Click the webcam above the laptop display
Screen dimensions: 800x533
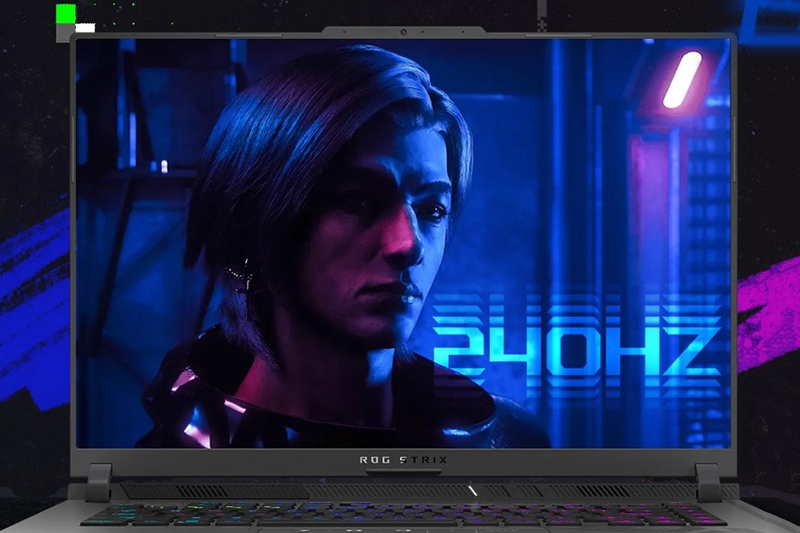[x=403, y=32]
